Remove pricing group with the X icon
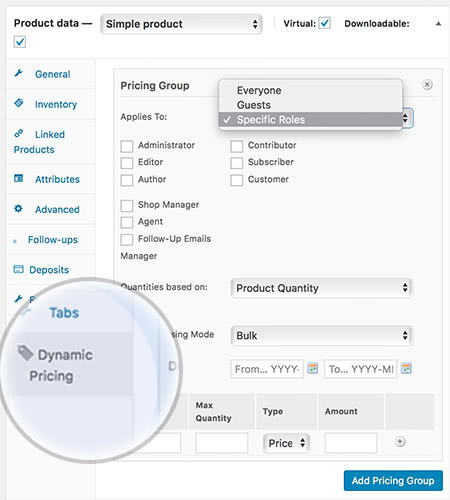 (427, 85)
